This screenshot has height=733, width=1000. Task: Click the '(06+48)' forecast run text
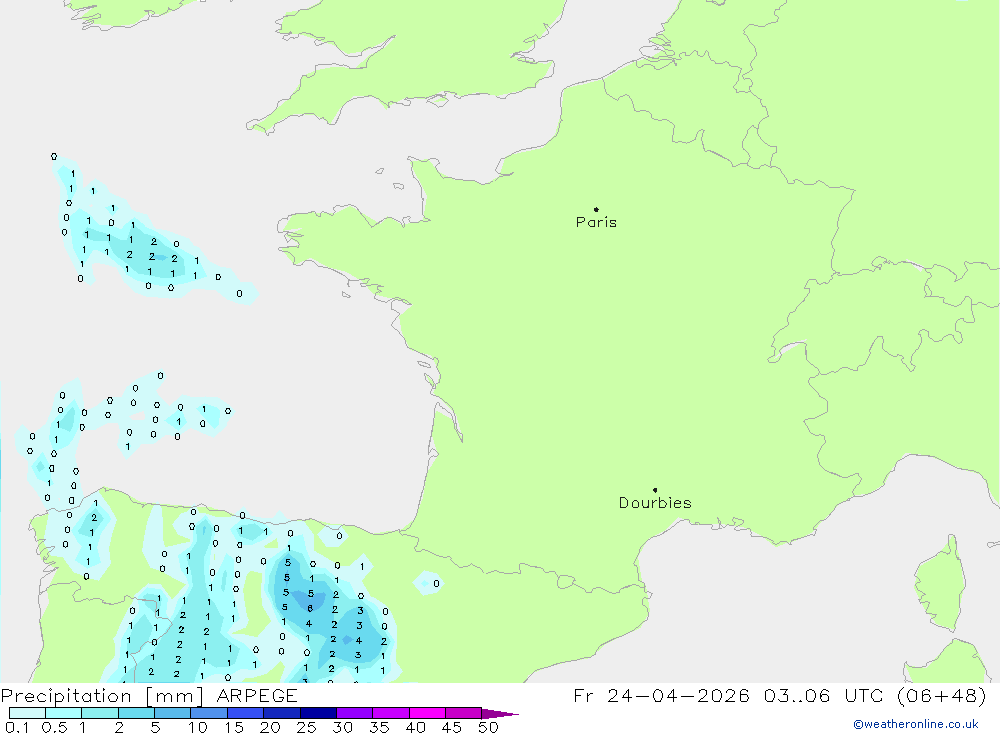click(x=941, y=695)
